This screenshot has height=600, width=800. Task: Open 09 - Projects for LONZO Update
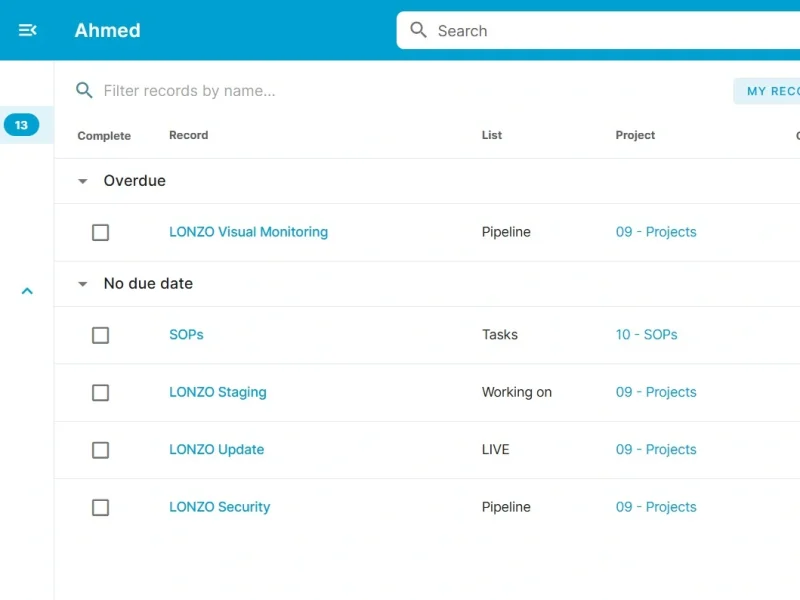point(656,449)
